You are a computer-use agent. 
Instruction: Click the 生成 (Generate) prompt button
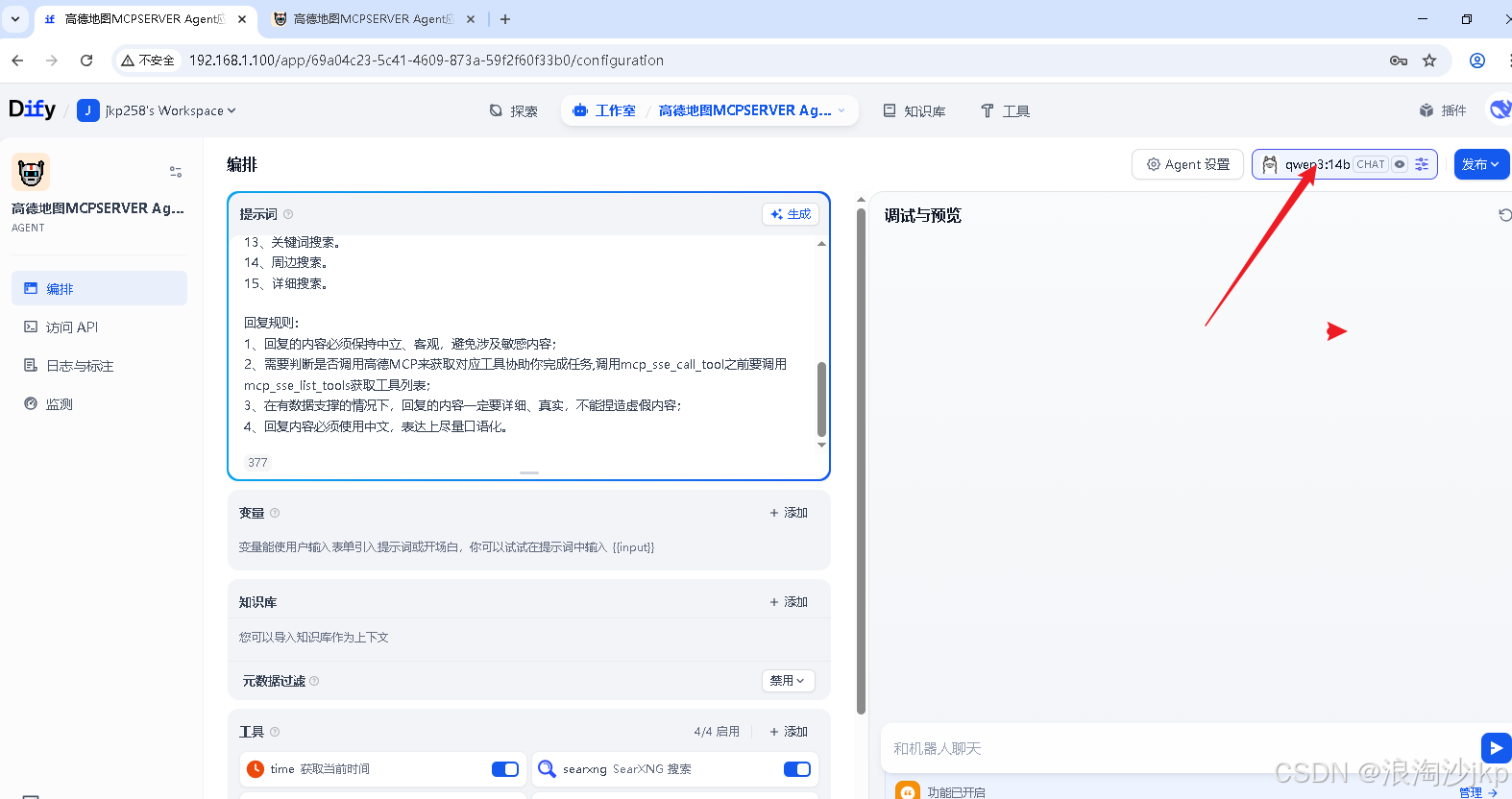click(791, 214)
